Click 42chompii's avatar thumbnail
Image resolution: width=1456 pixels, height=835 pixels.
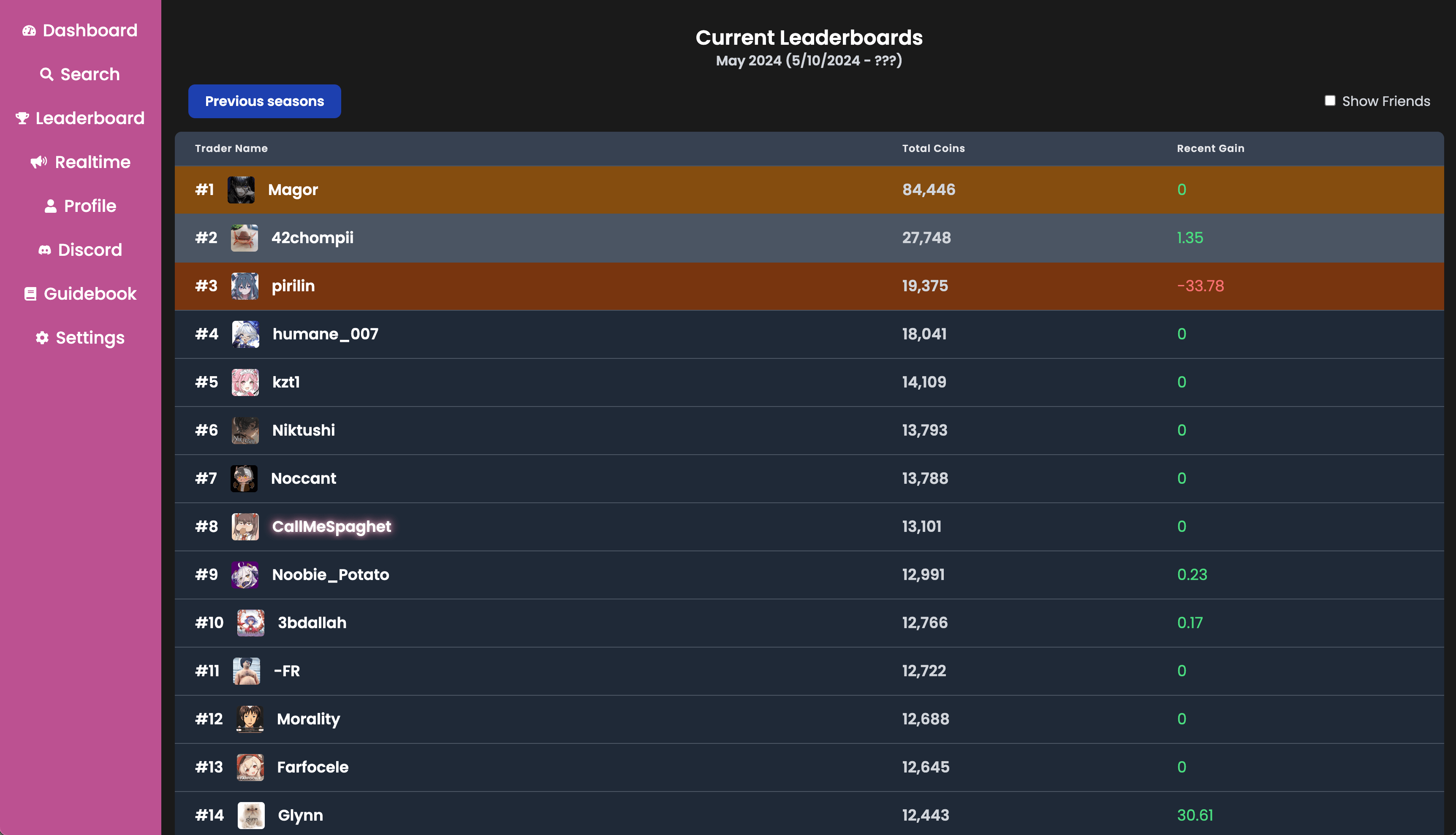click(x=244, y=238)
